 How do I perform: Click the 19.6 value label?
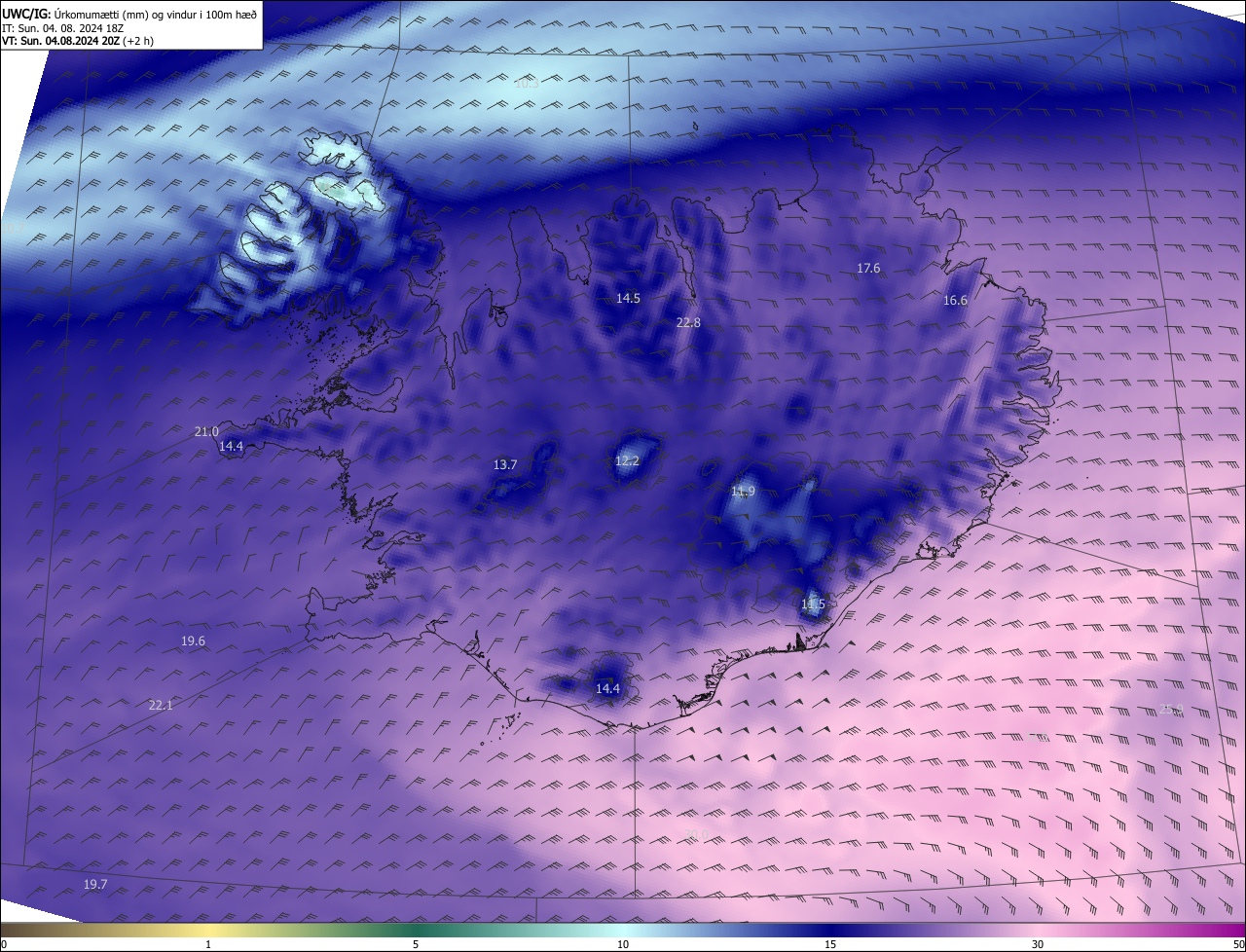tap(193, 641)
